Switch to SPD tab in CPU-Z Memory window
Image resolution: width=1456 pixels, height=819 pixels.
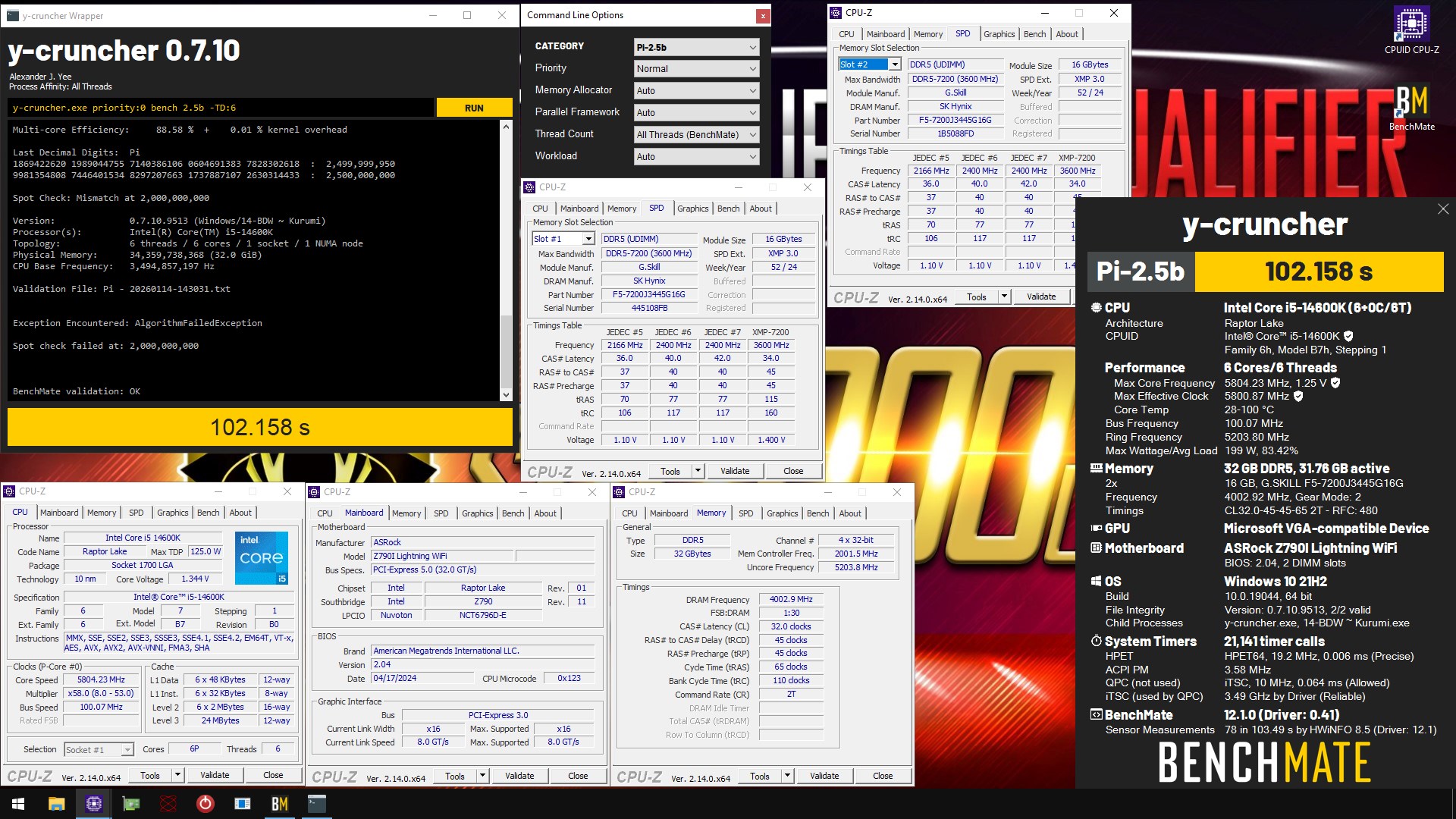click(x=745, y=513)
